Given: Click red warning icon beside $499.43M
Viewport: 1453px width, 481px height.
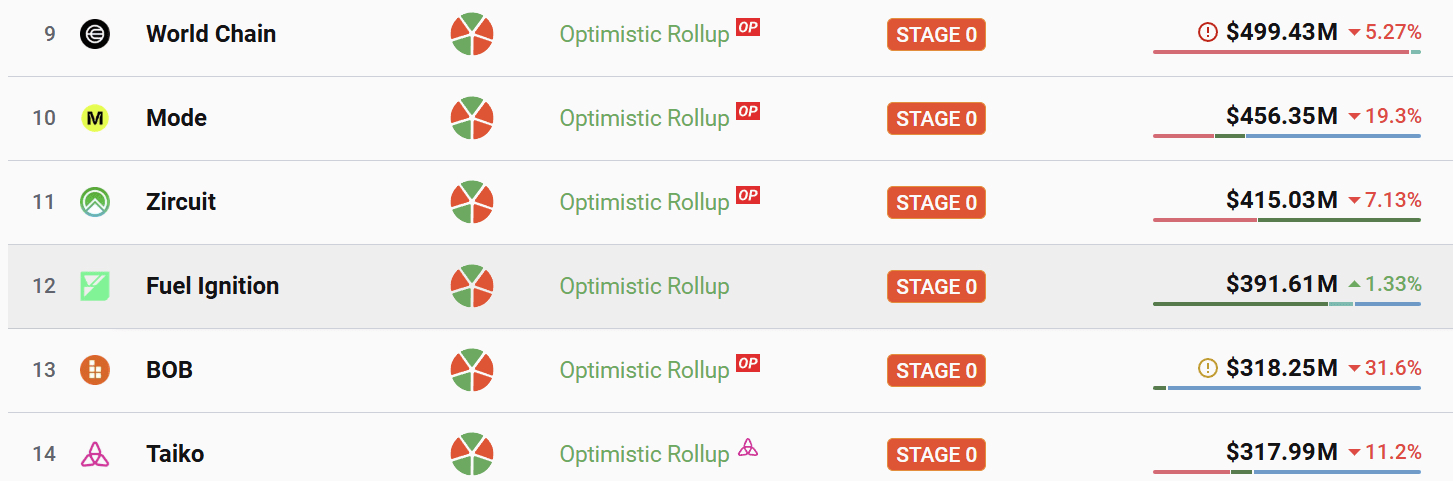Looking at the screenshot, I should tap(1208, 33).
